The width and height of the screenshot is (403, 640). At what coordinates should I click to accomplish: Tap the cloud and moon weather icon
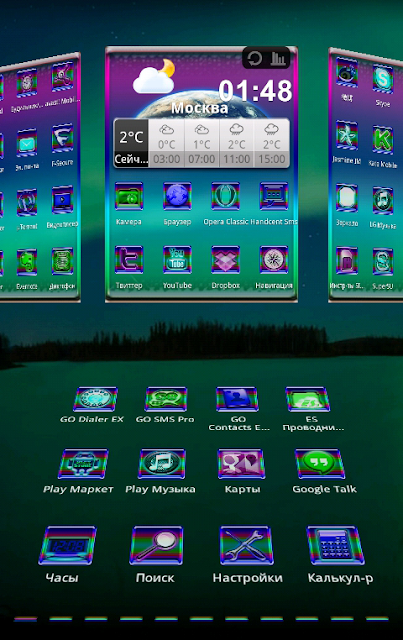point(154,76)
